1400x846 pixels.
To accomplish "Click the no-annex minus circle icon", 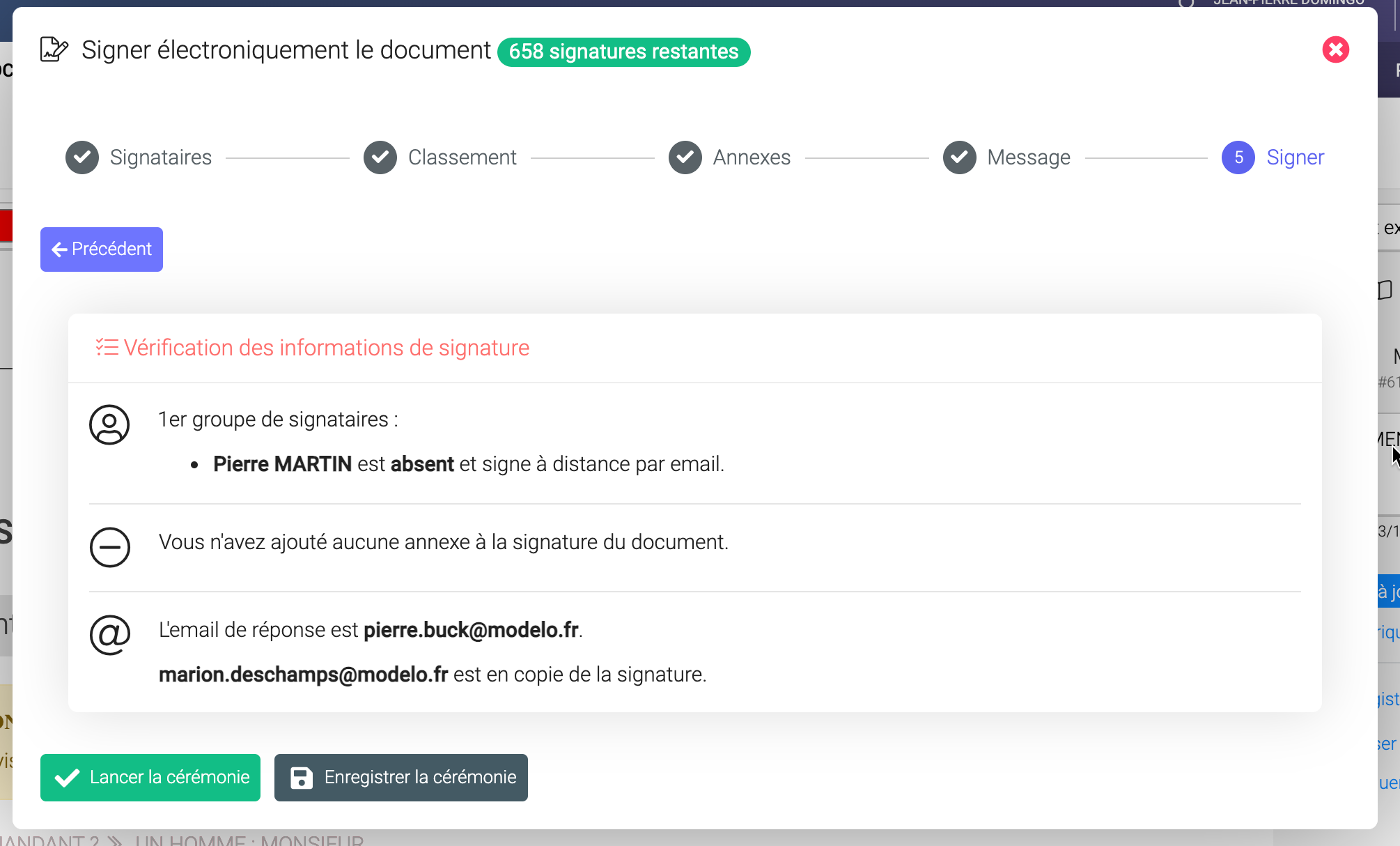I will 109,547.
